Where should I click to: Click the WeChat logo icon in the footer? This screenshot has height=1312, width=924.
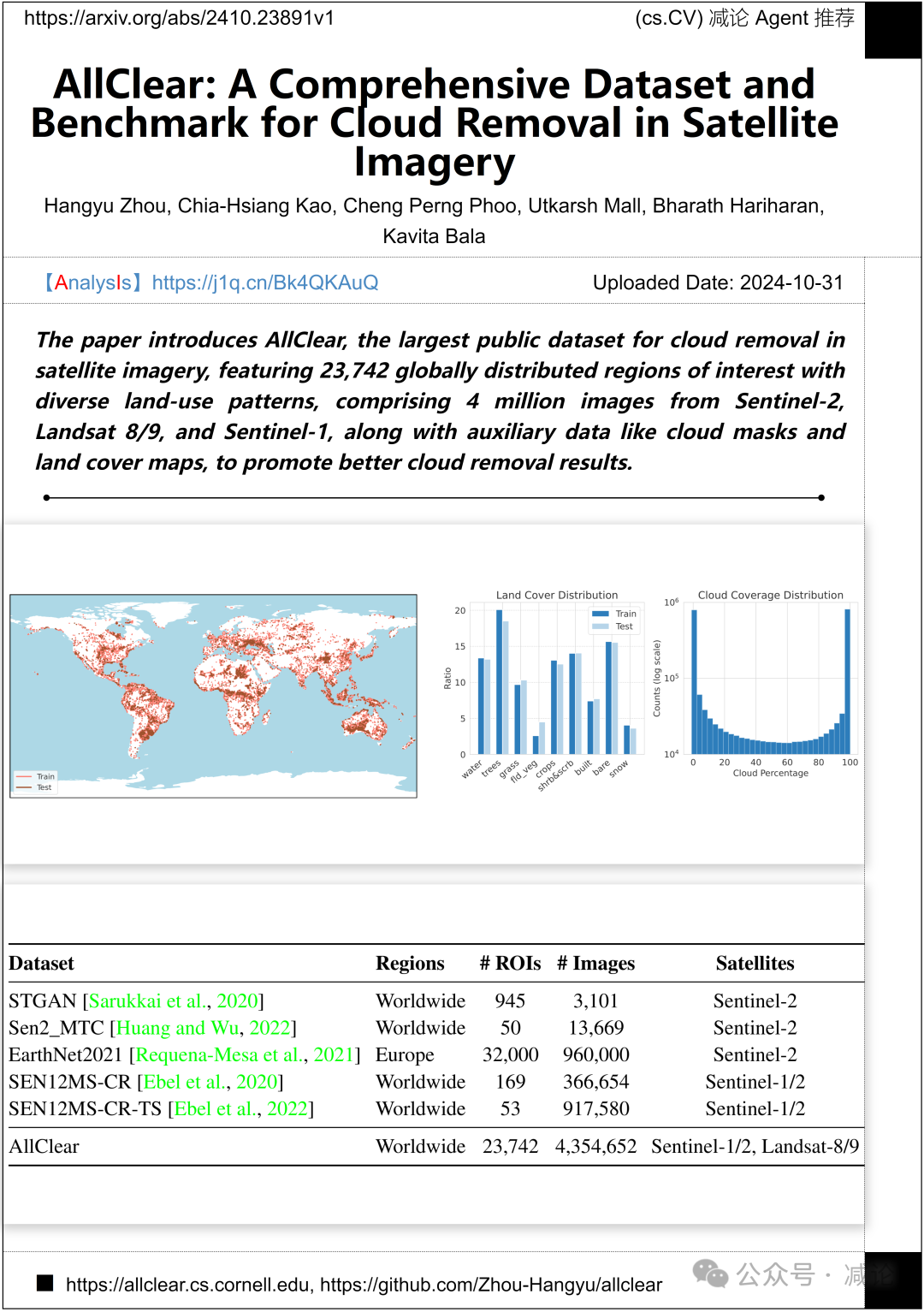point(710,1274)
